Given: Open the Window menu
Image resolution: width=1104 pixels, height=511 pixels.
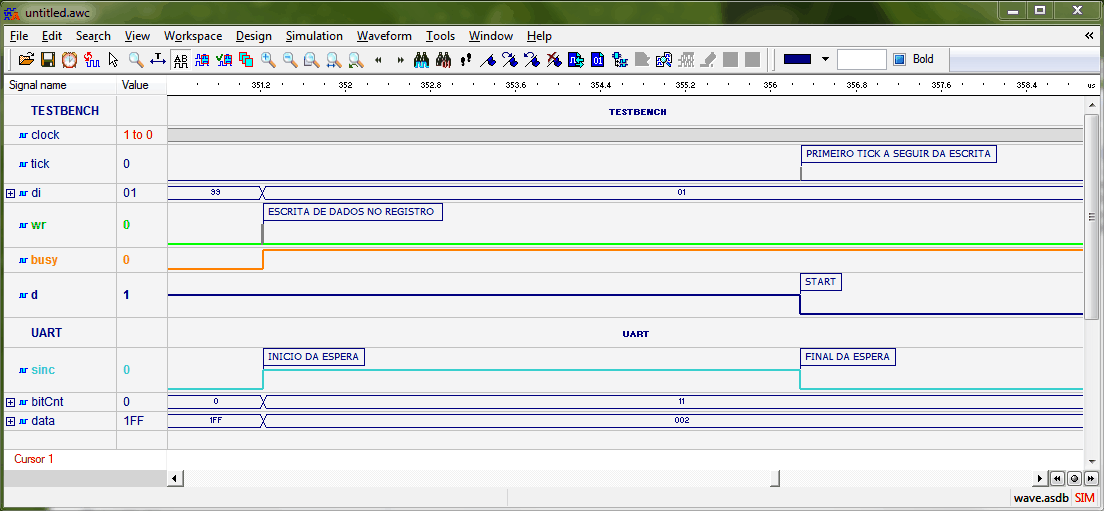Looking at the screenshot, I should (491, 36).
